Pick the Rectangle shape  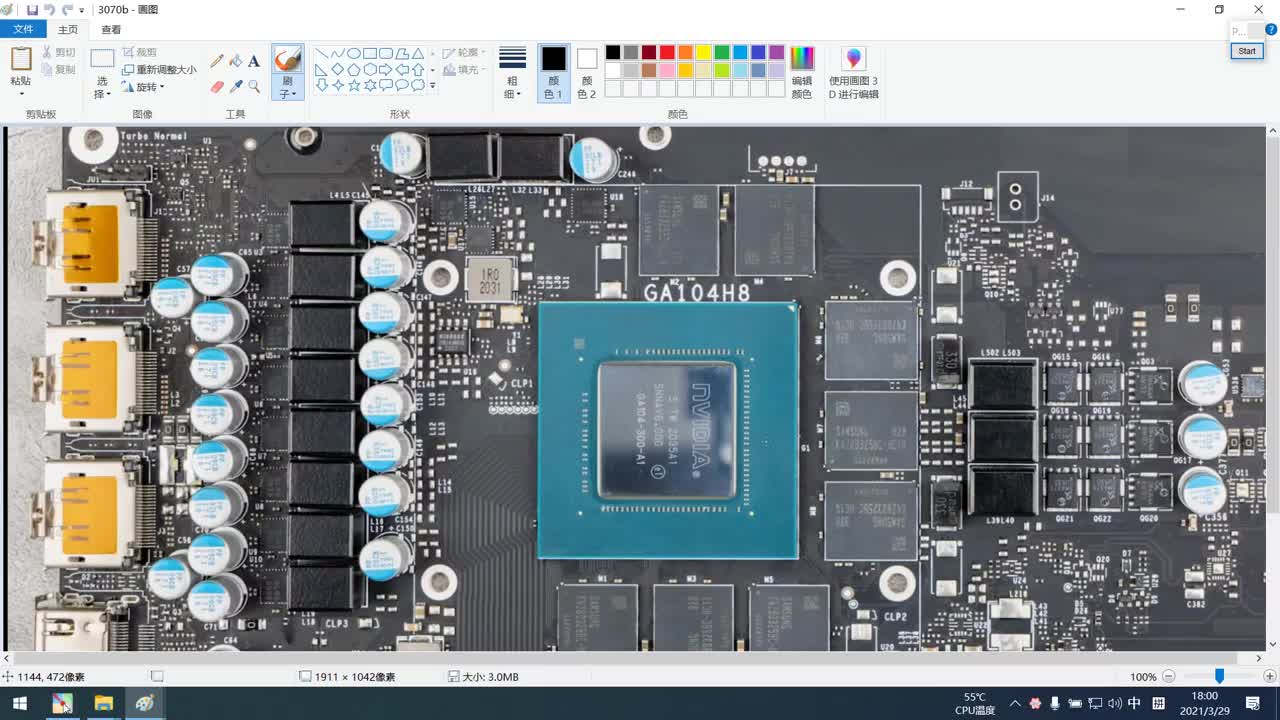coord(370,53)
